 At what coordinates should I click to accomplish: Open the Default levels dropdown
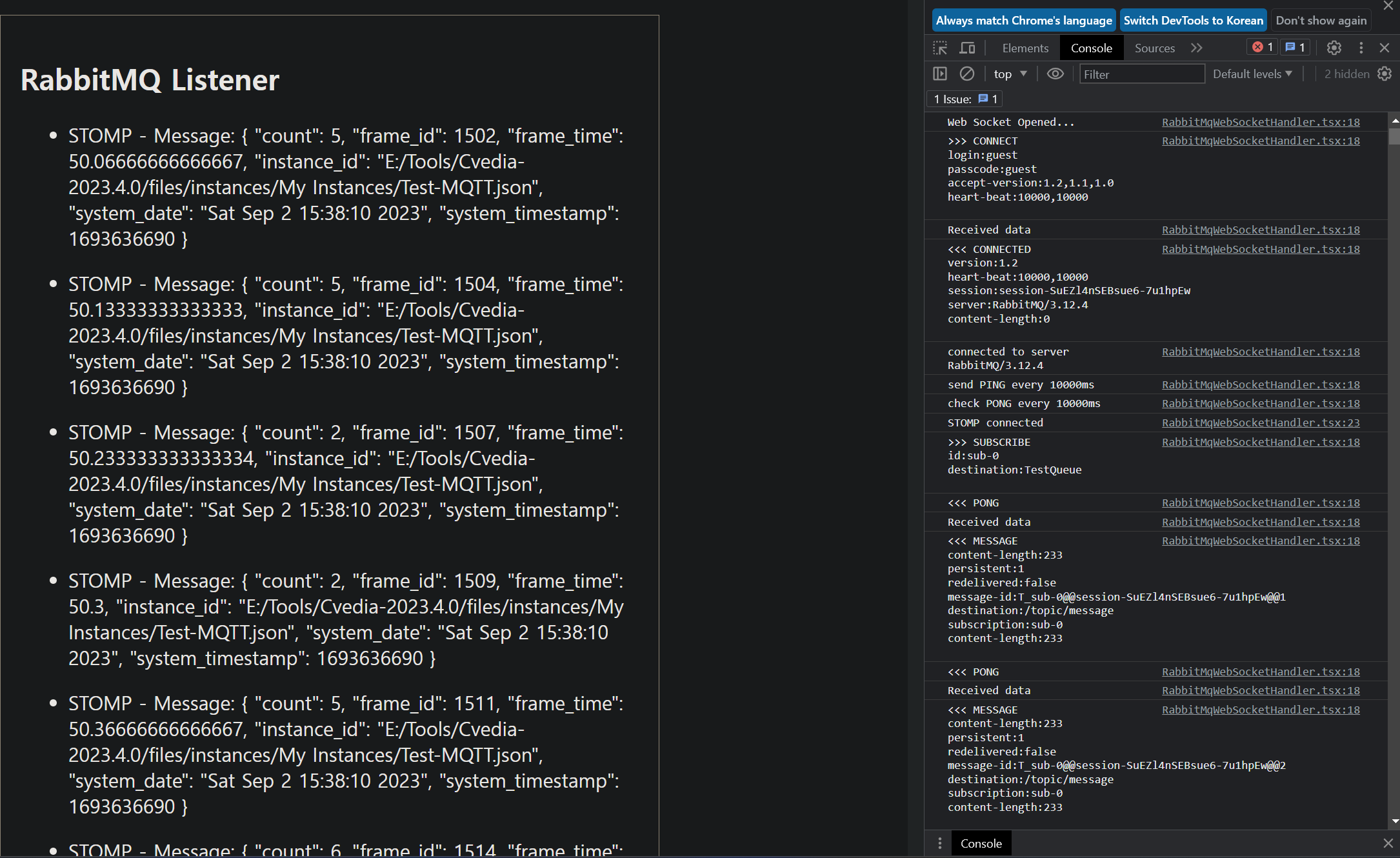(1252, 74)
